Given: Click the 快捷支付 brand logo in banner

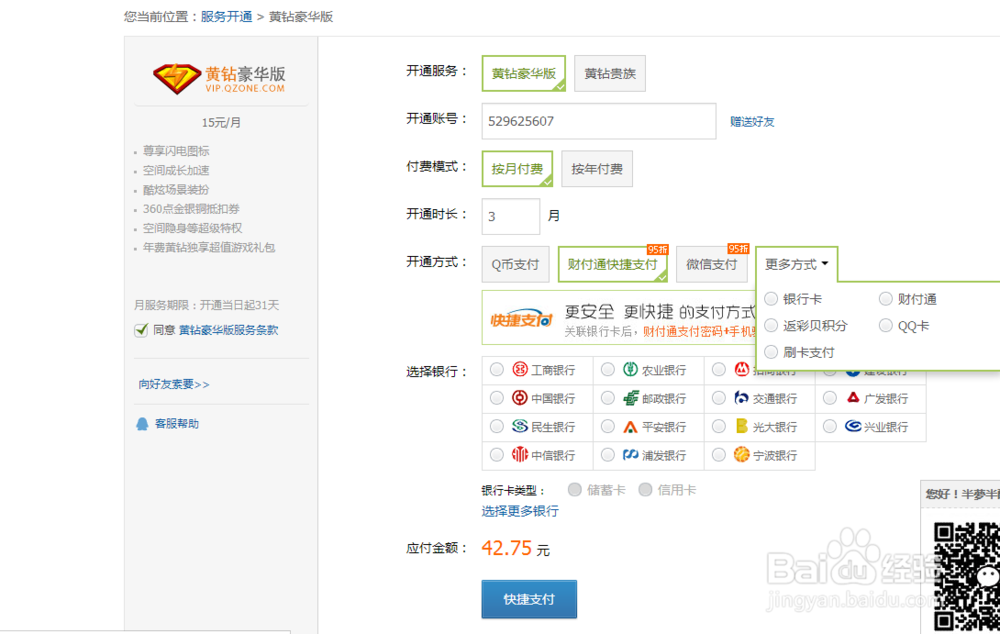Looking at the screenshot, I should (521, 319).
